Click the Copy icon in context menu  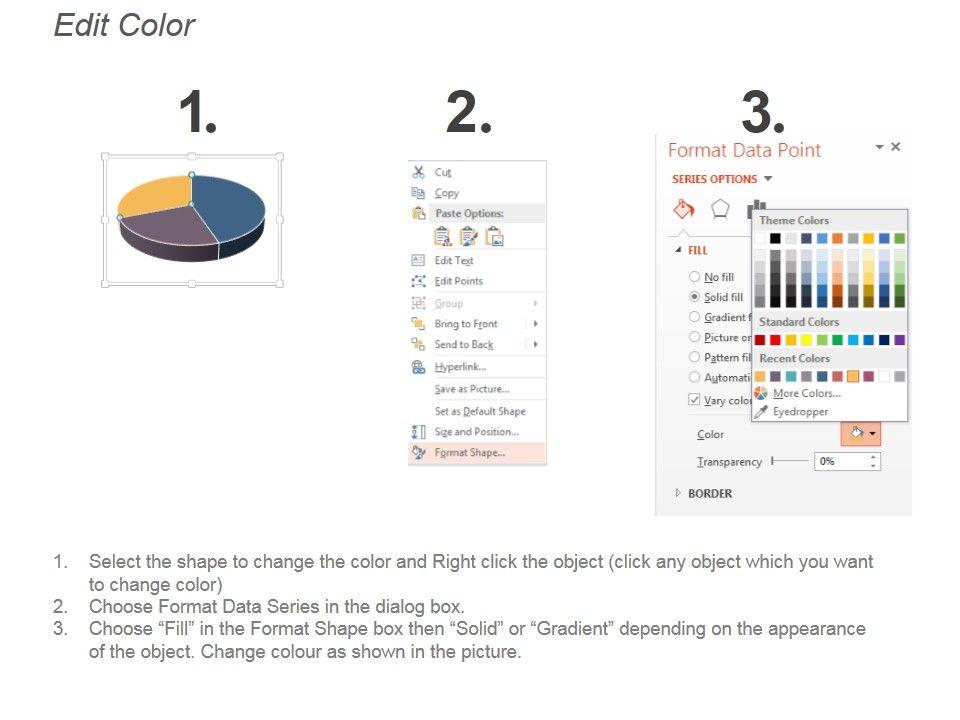[418, 193]
